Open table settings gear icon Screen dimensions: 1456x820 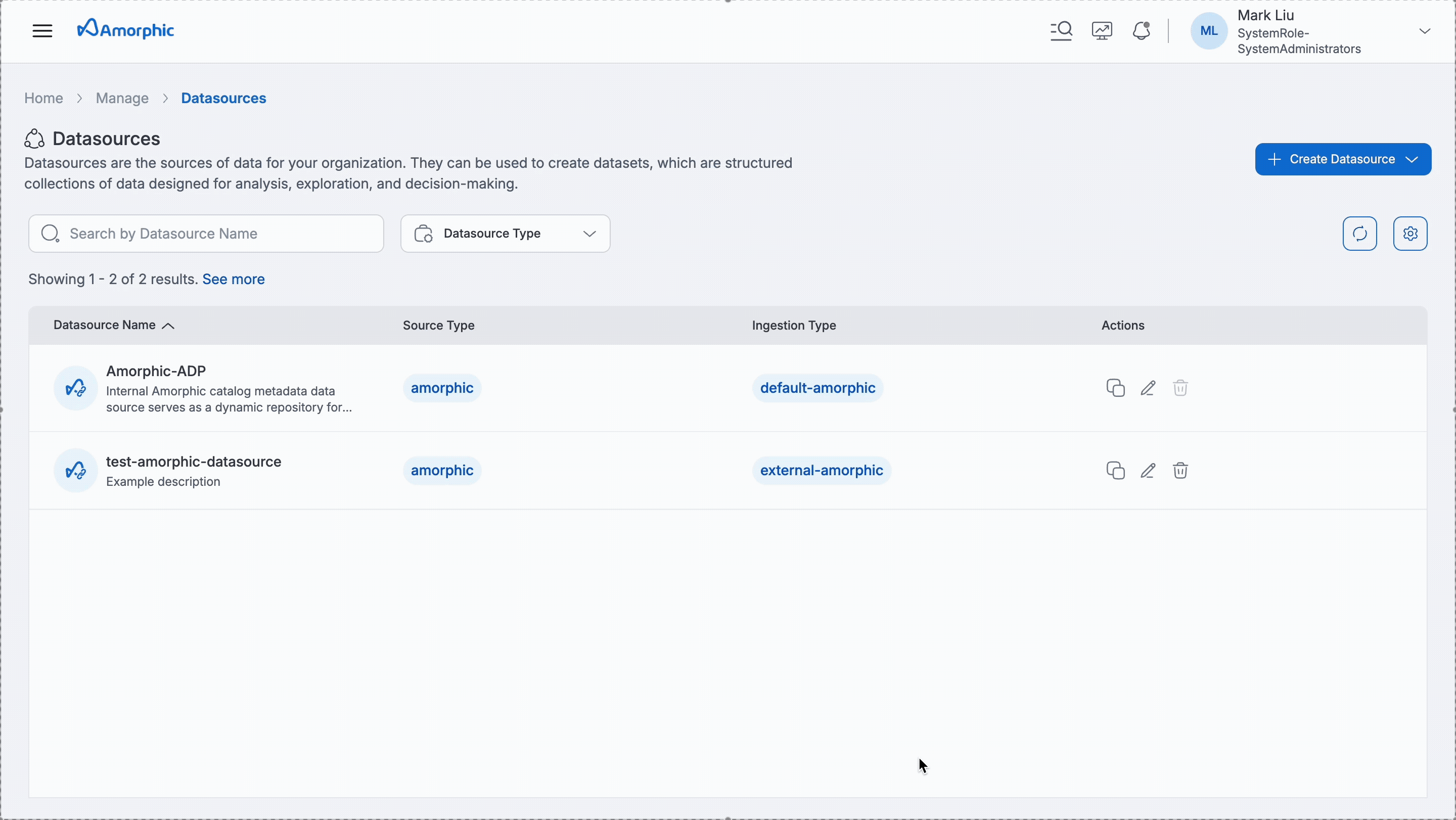coord(1409,234)
